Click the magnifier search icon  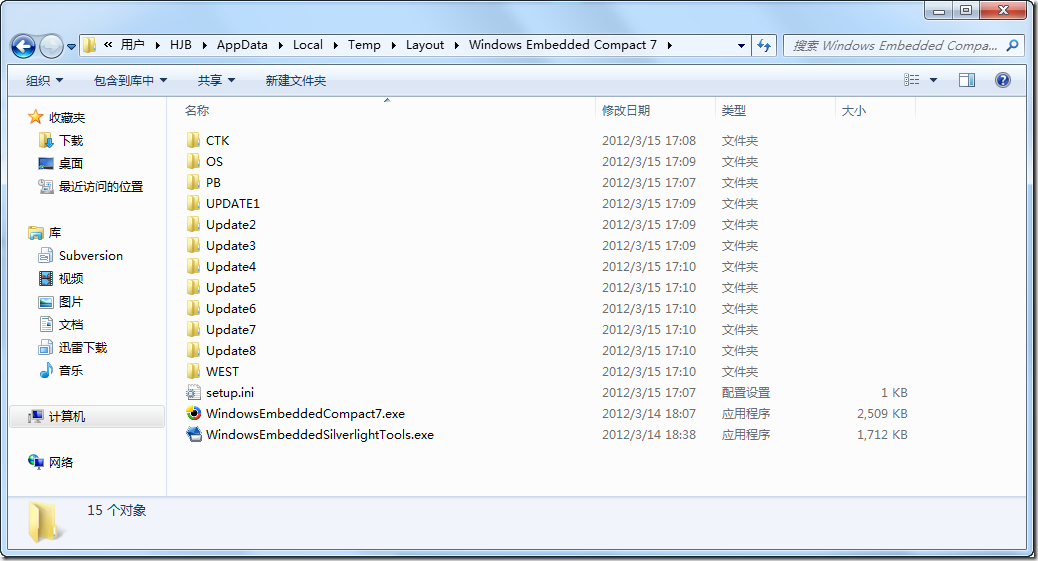coord(1012,45)
